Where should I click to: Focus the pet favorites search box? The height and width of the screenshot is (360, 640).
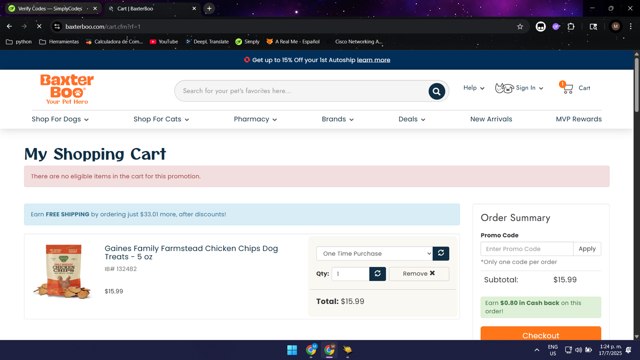[302, 91]
